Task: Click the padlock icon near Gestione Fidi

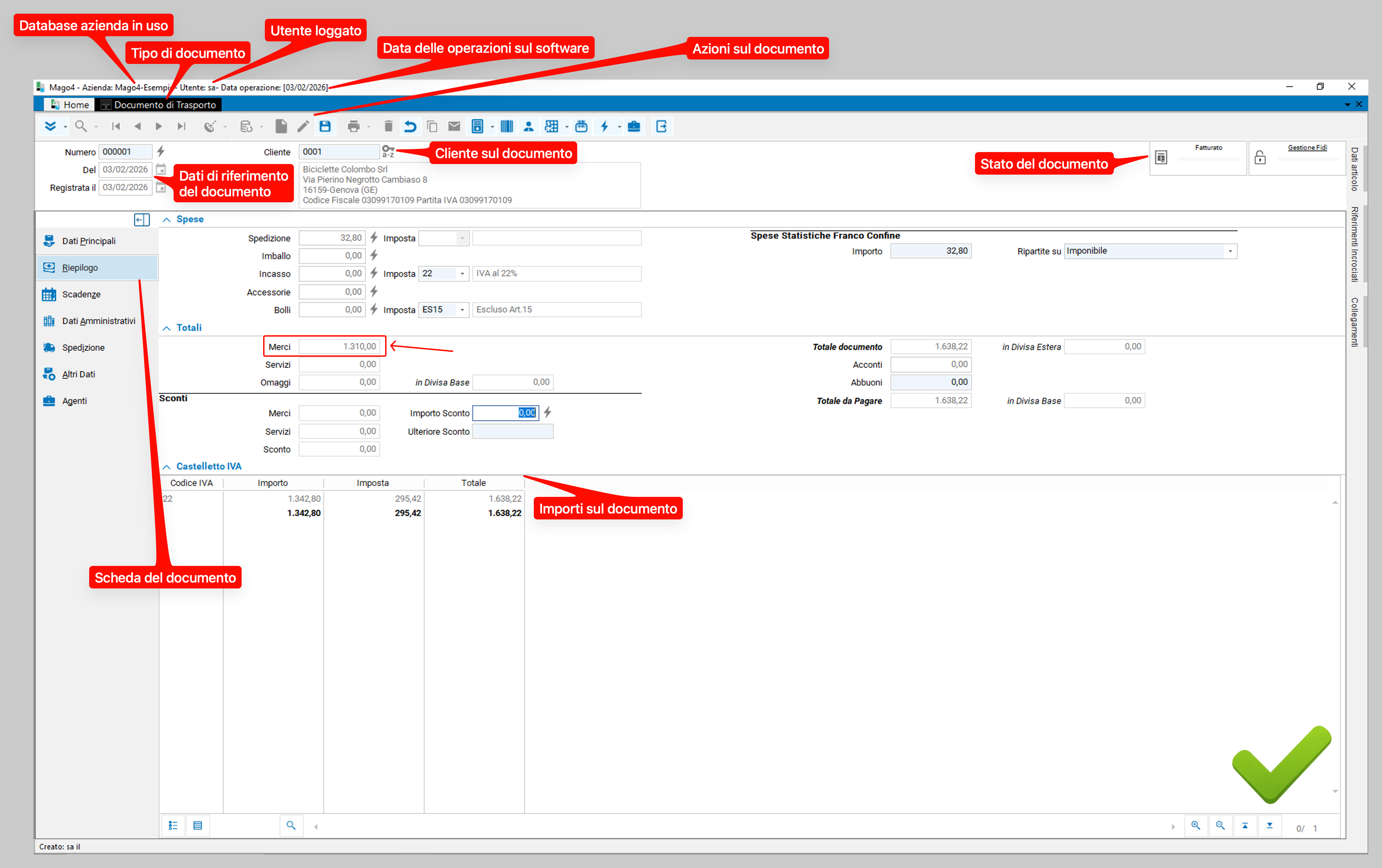Action: [x=1260, y=157]
